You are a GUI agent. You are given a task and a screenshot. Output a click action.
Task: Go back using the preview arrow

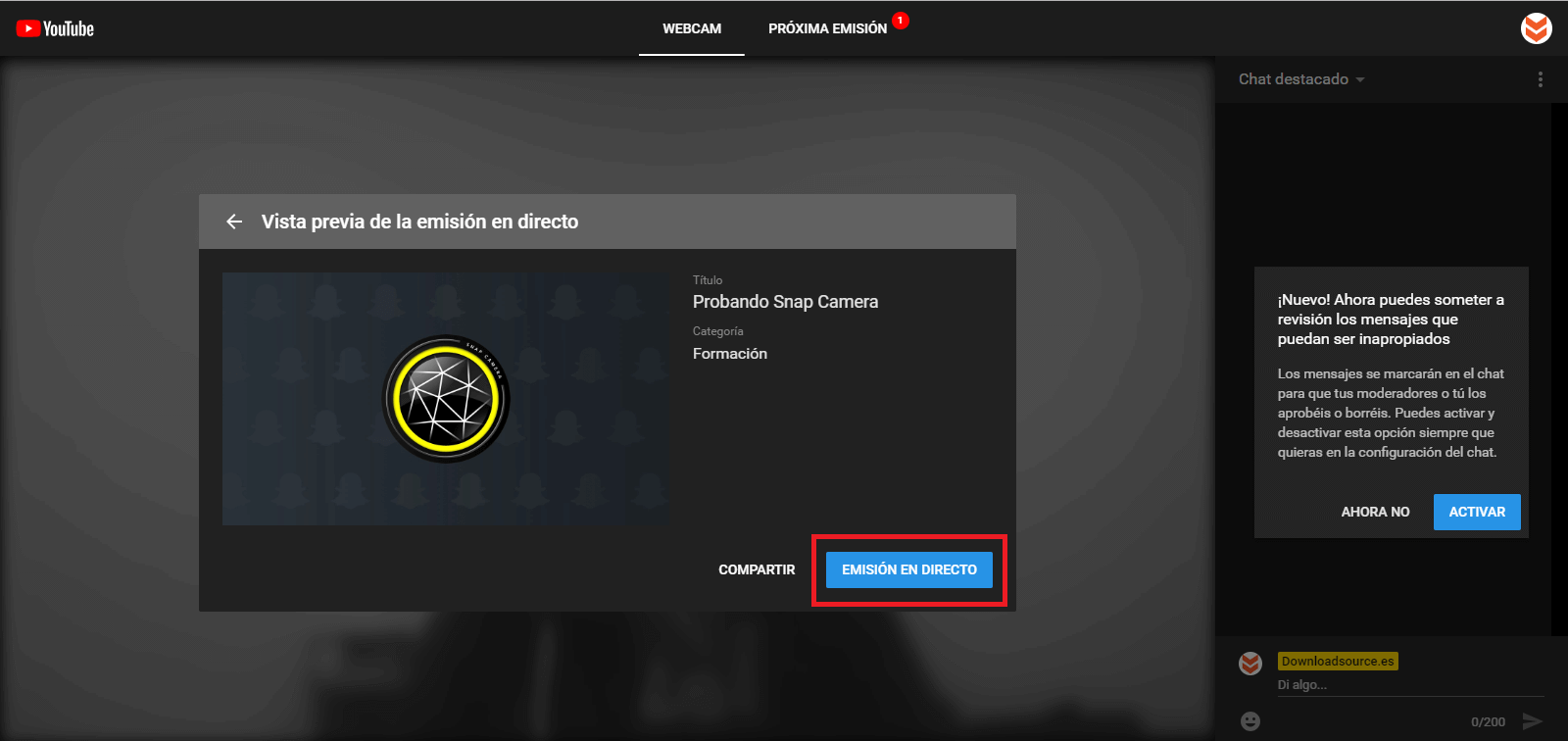coord(234,222)
